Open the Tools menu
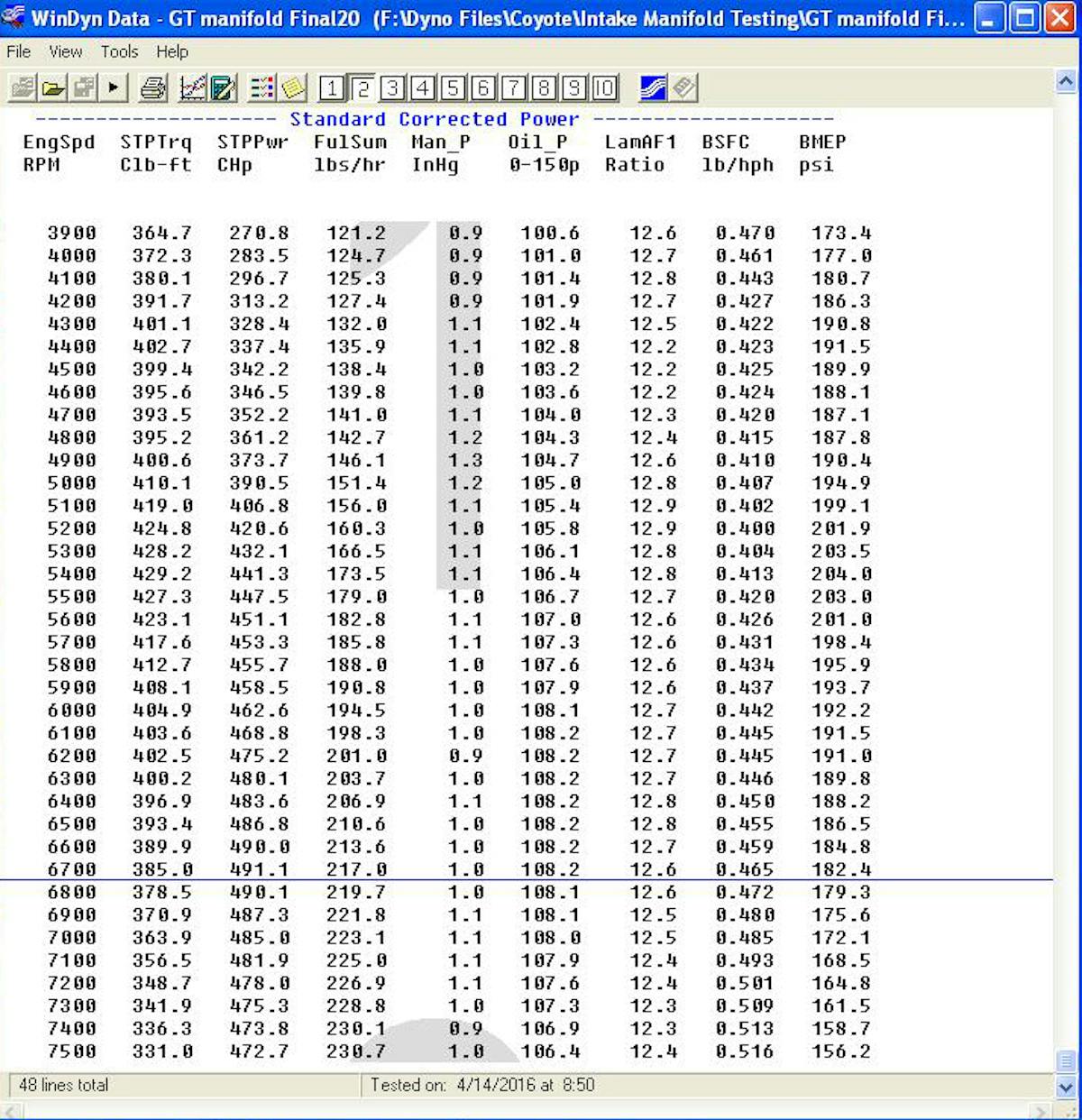The height and width of the screenshot is (1120, 1082). [119, 51]
